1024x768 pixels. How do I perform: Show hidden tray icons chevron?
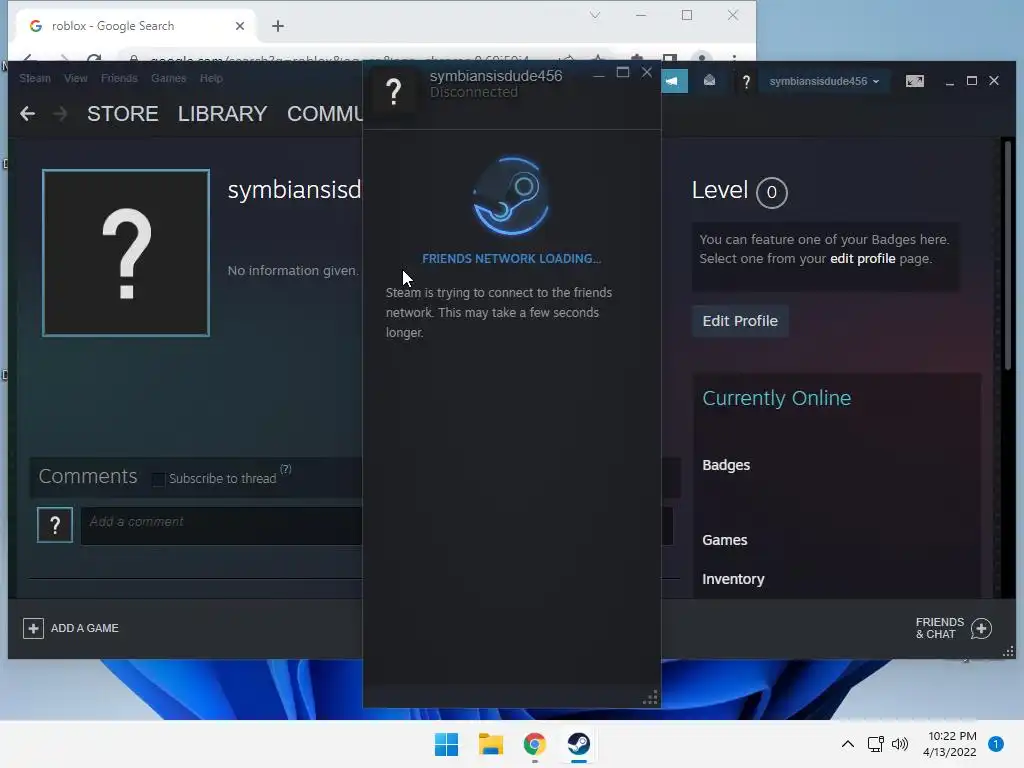point(848,744)
